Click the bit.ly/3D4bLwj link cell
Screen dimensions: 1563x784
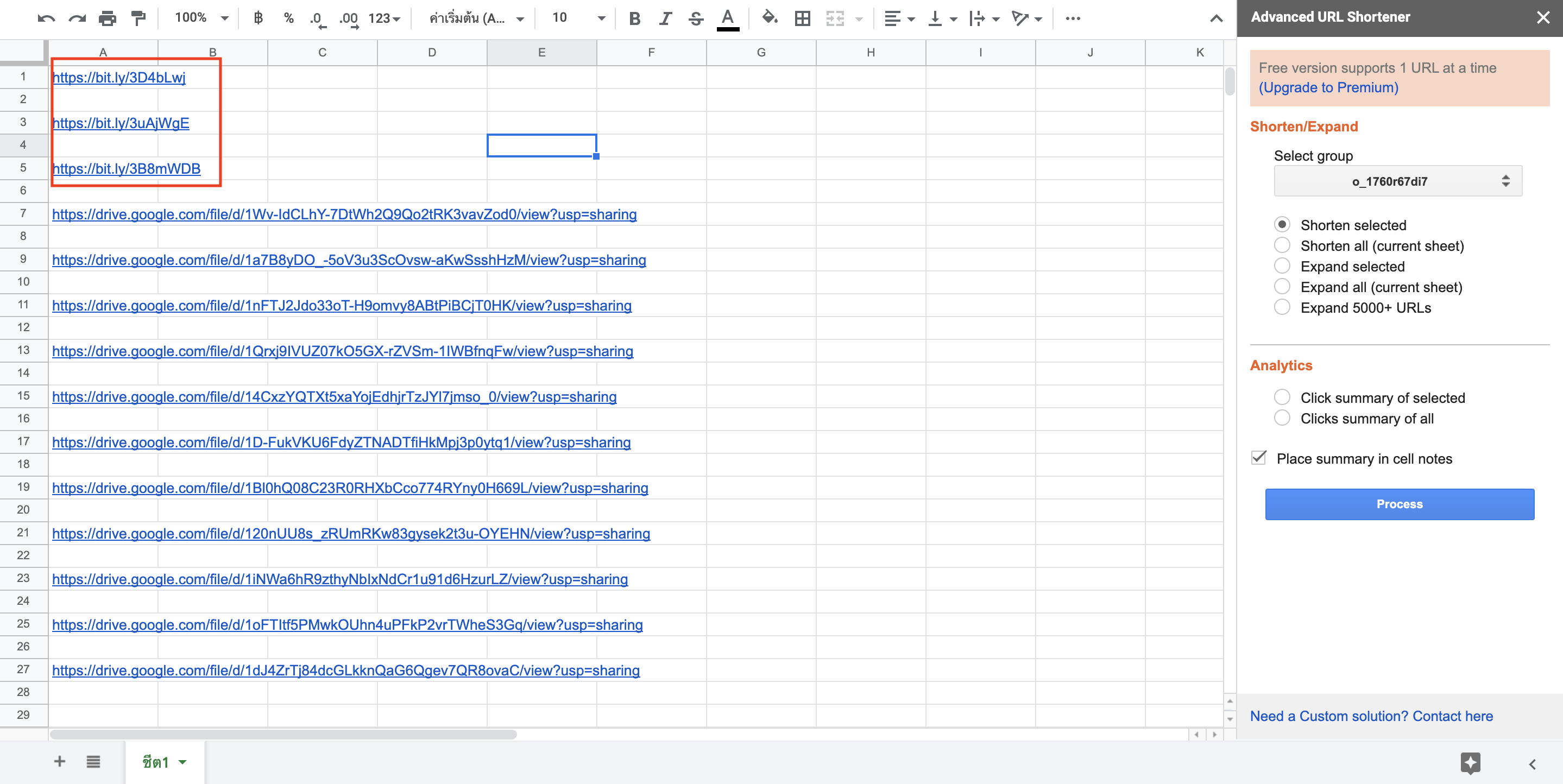click(119, 77)
